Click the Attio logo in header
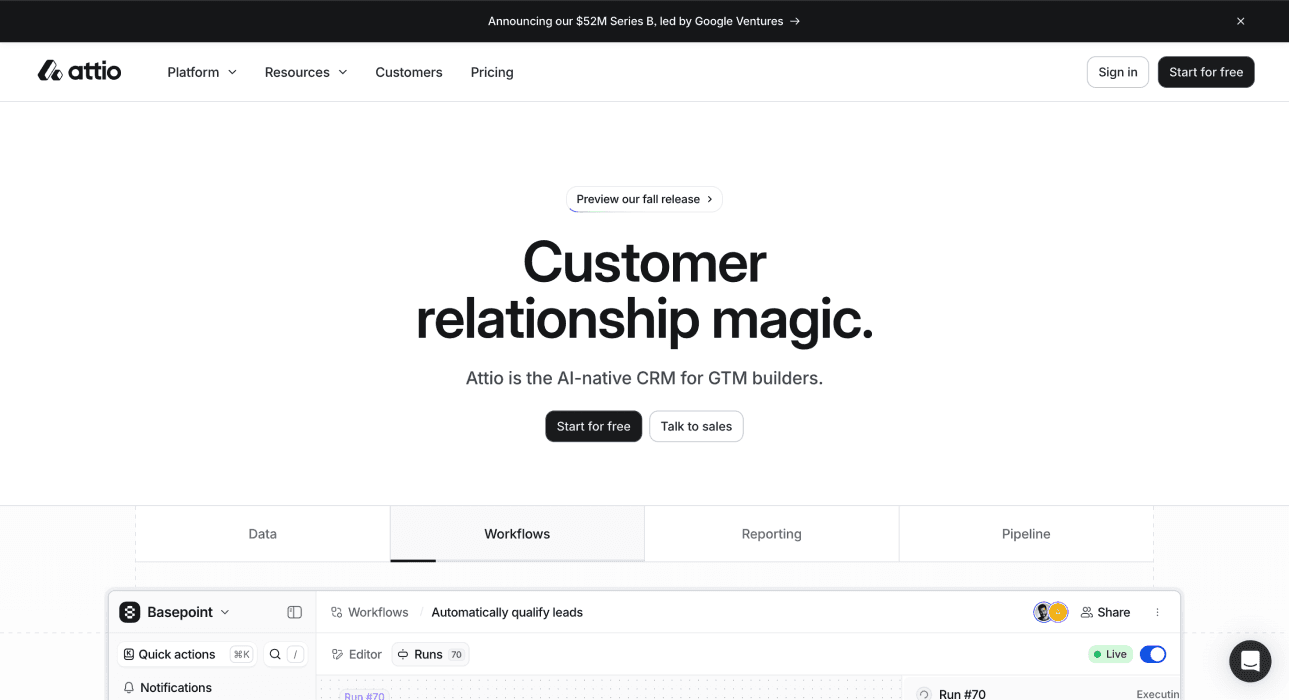 click(79, 71)
